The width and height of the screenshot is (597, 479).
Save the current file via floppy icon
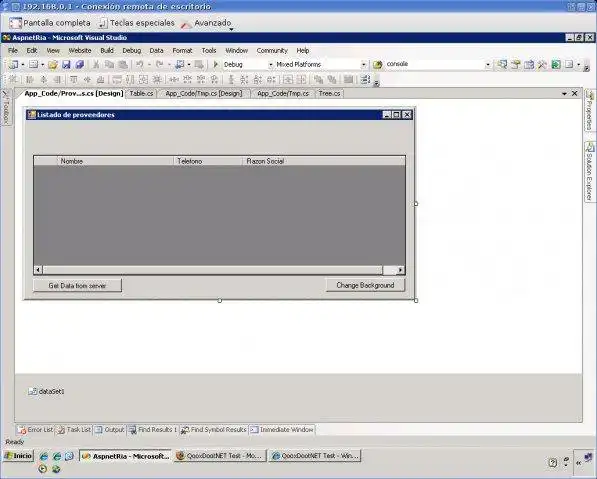coord(66,65)
